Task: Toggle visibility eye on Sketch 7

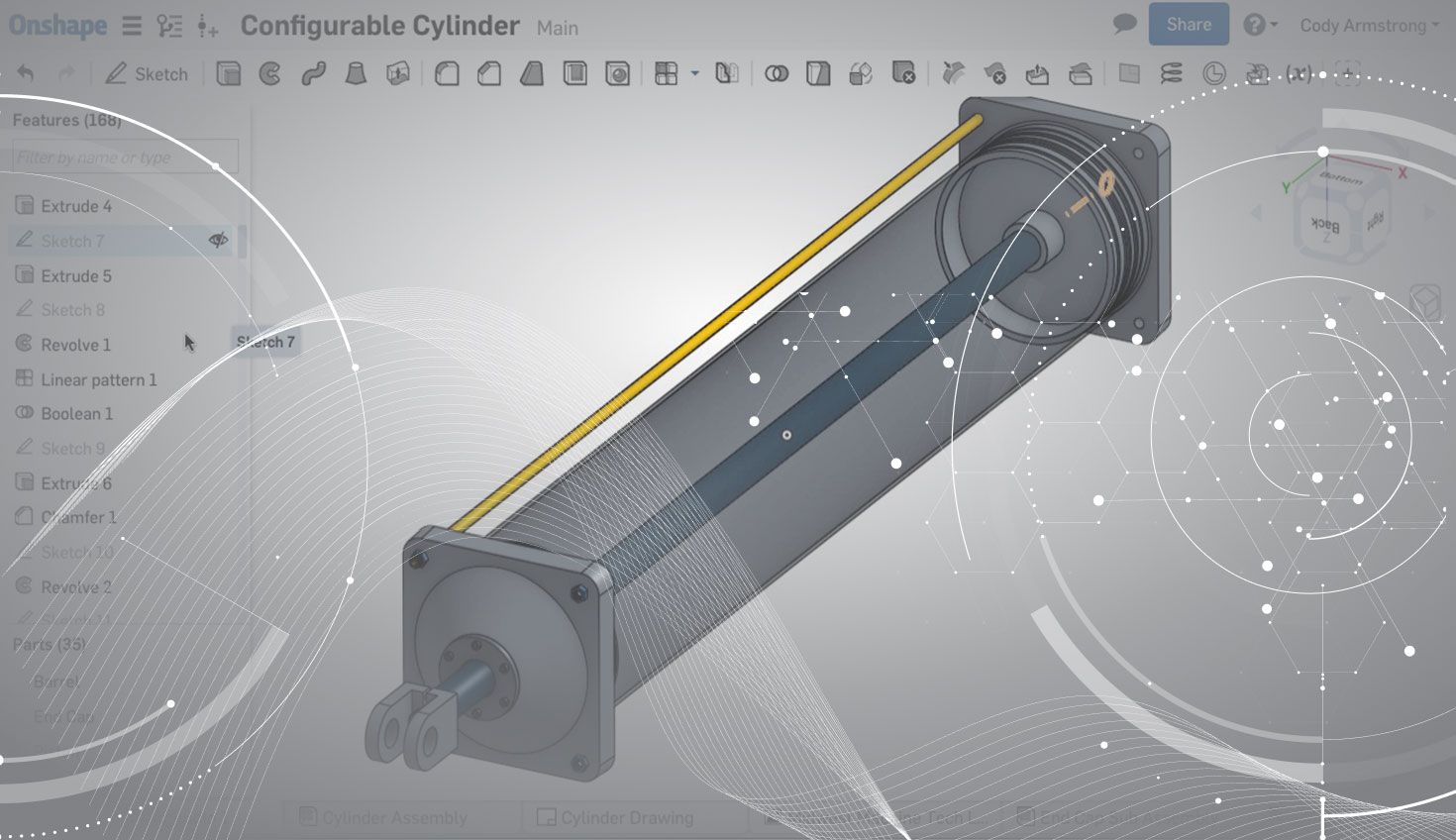Action: [x=218, y=240]
